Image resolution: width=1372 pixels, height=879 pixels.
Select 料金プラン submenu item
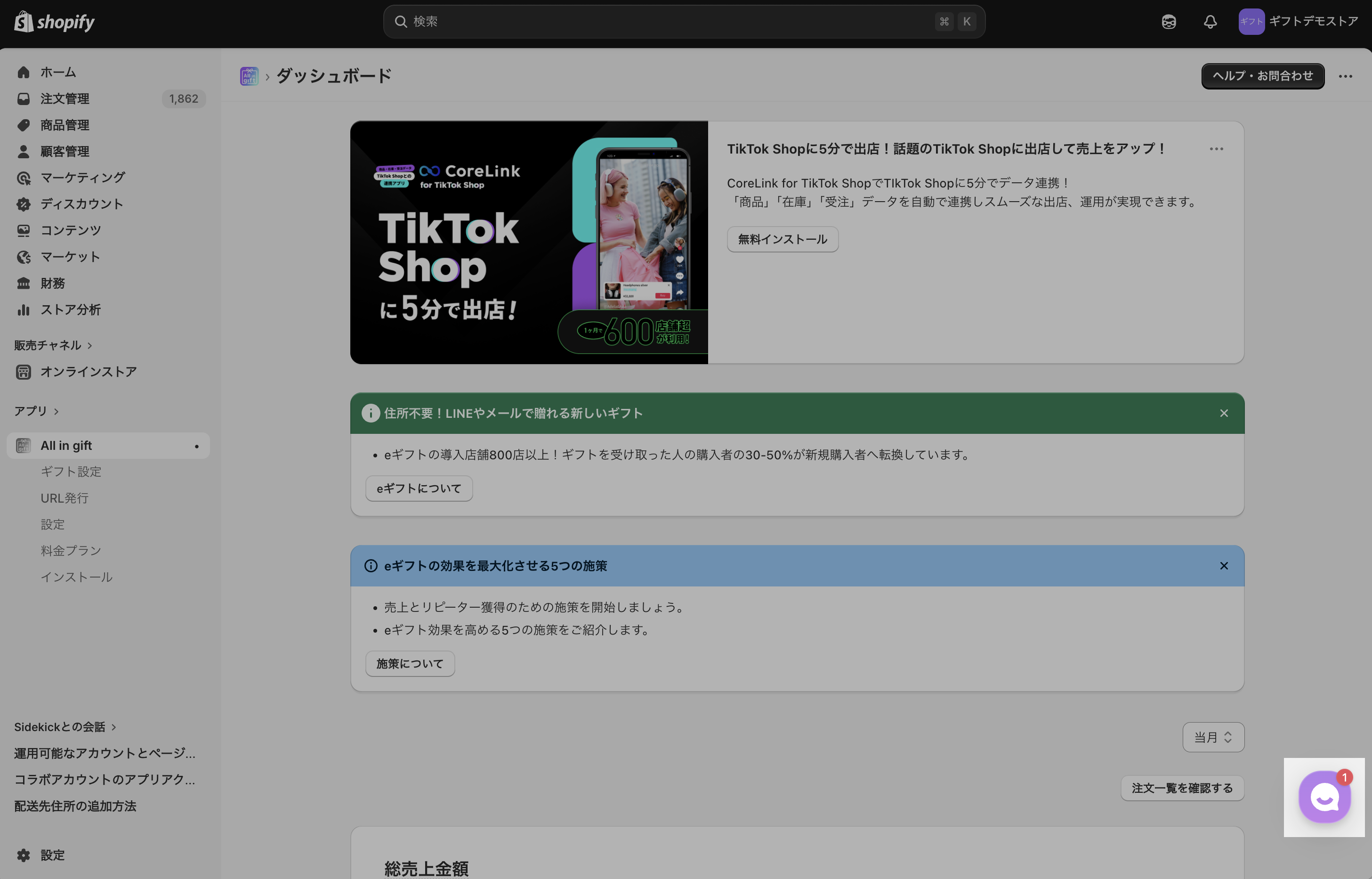point(71,550)
